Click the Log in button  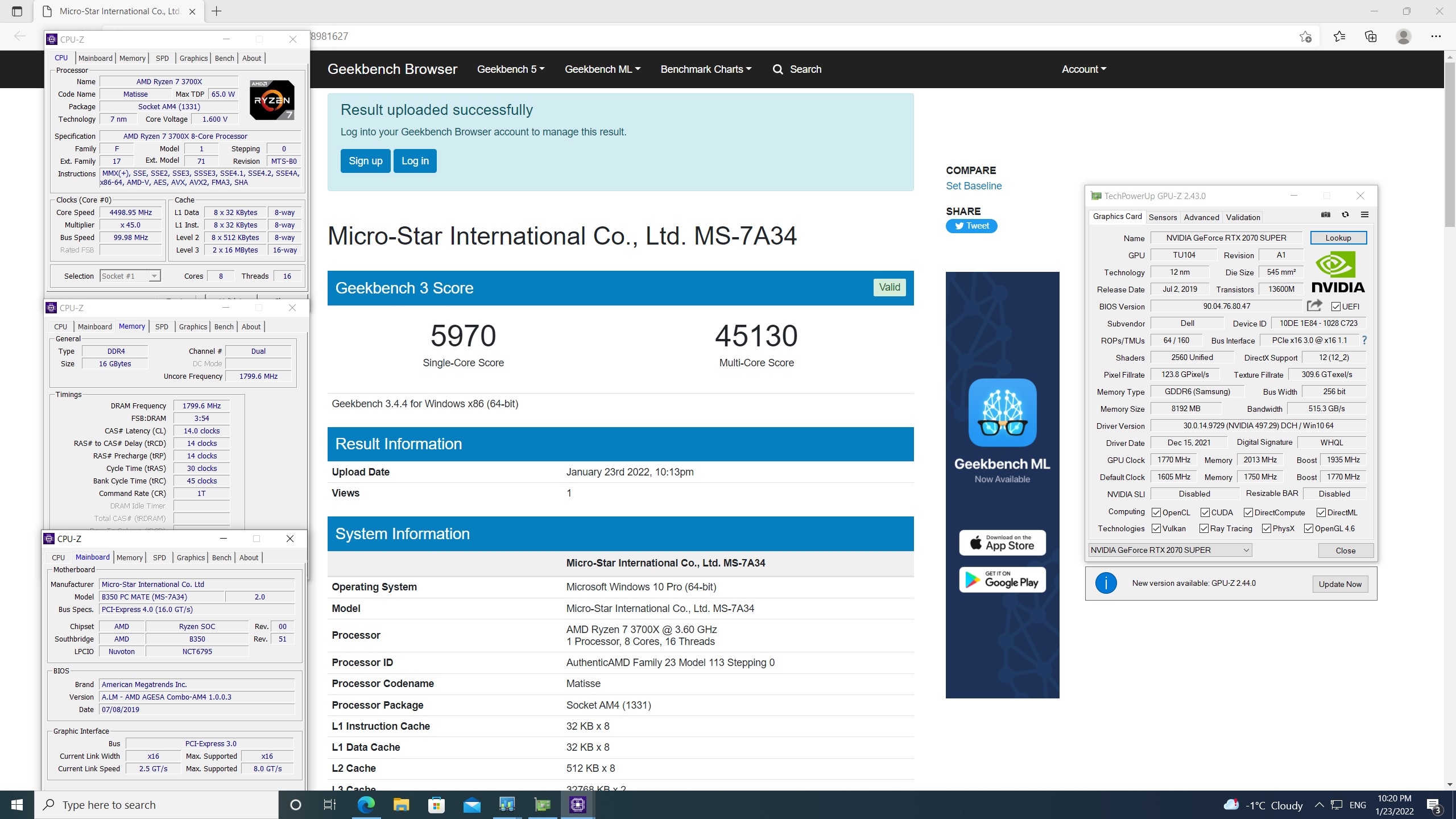415,161
